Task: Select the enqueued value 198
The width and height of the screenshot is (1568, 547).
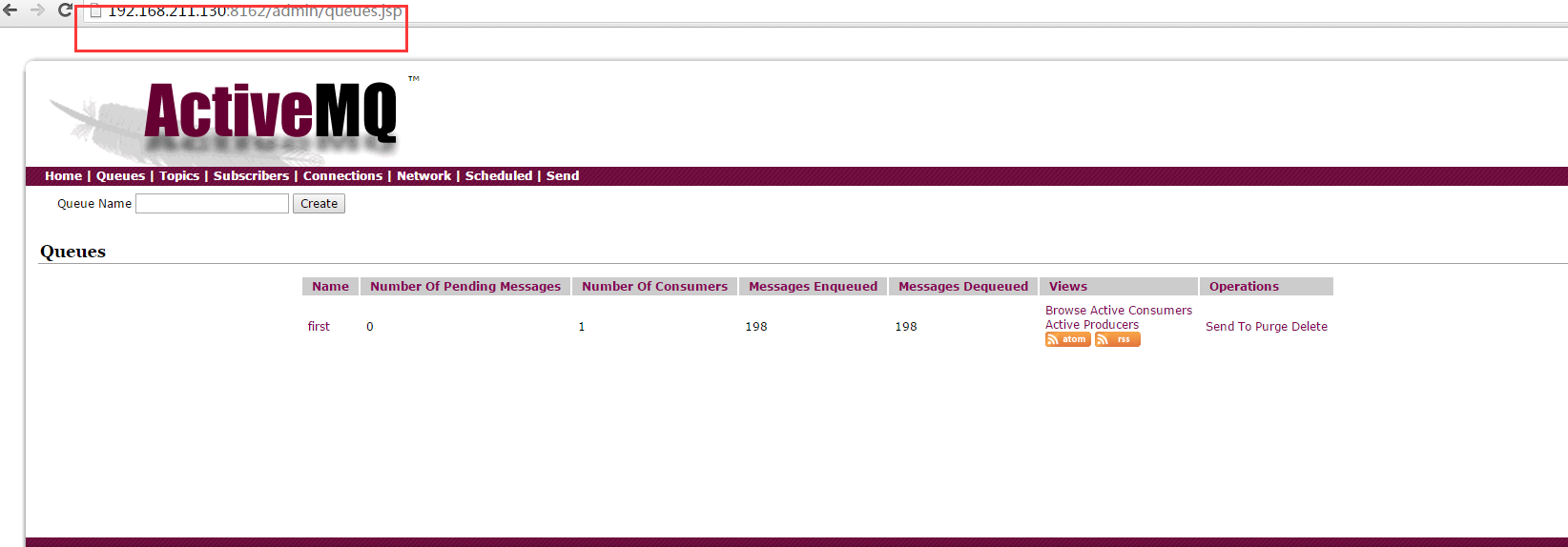Action: click(756, 327)
